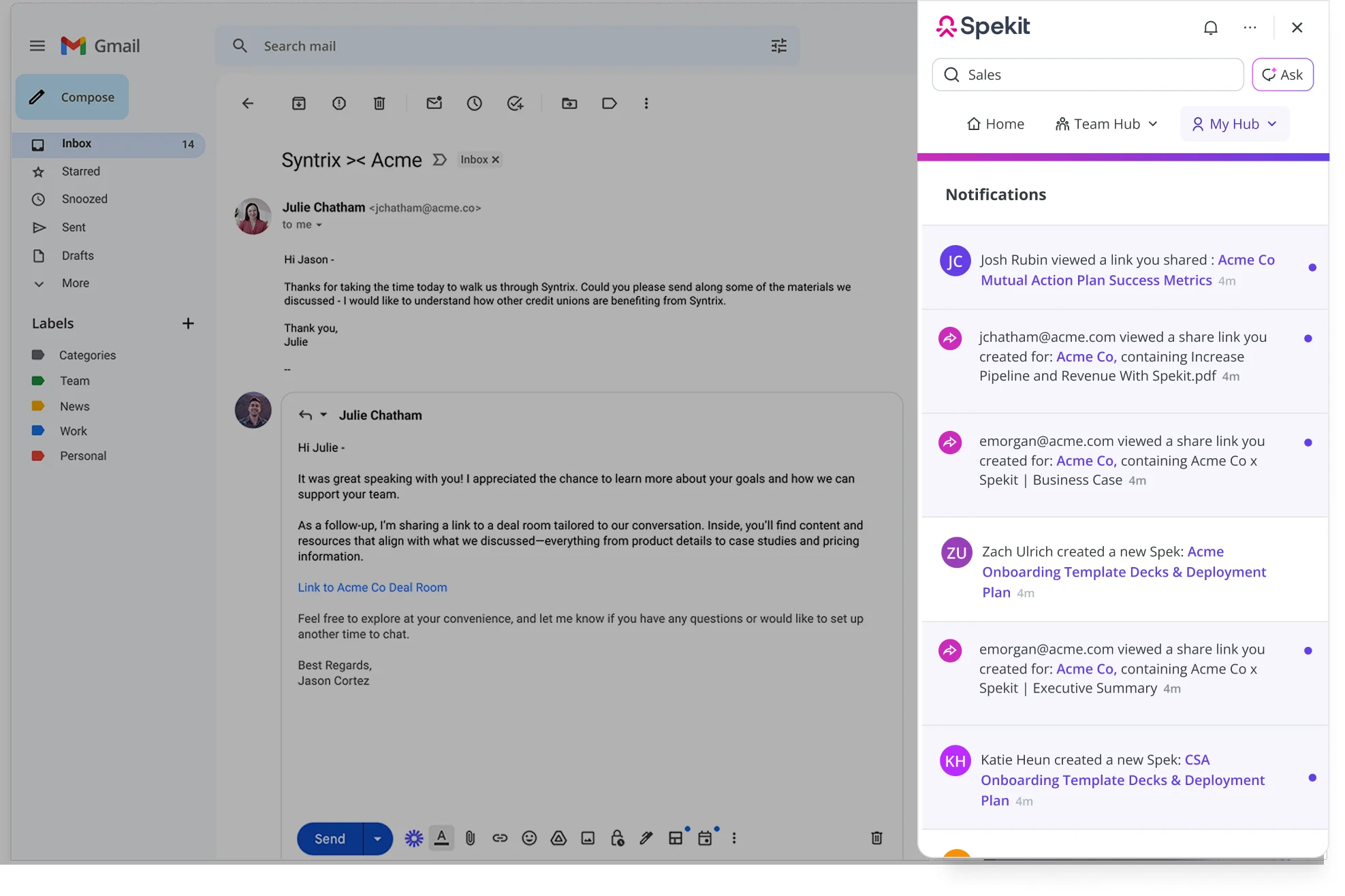The image size is (1345, 896).
Task: Click the Spekit purple icon in compose toolbar
Action: coord(414,839)
